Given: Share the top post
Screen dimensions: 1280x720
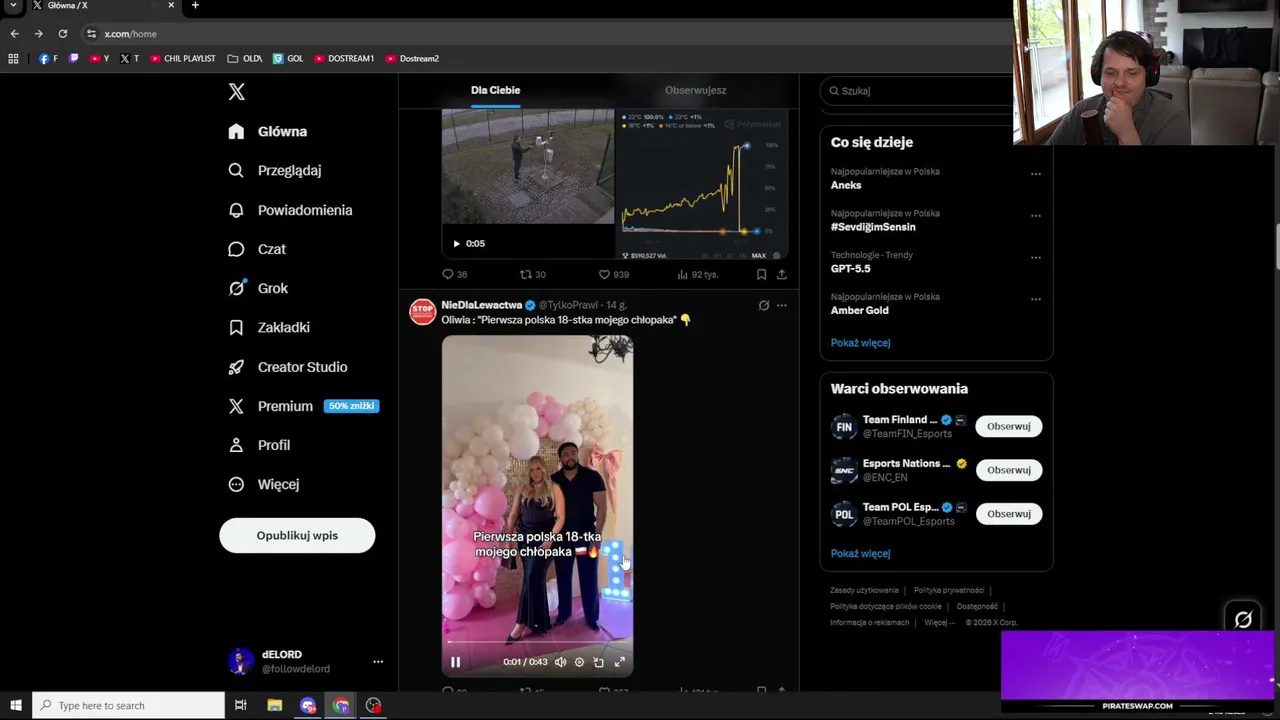Looking at the screenshot, I should 781,274.
